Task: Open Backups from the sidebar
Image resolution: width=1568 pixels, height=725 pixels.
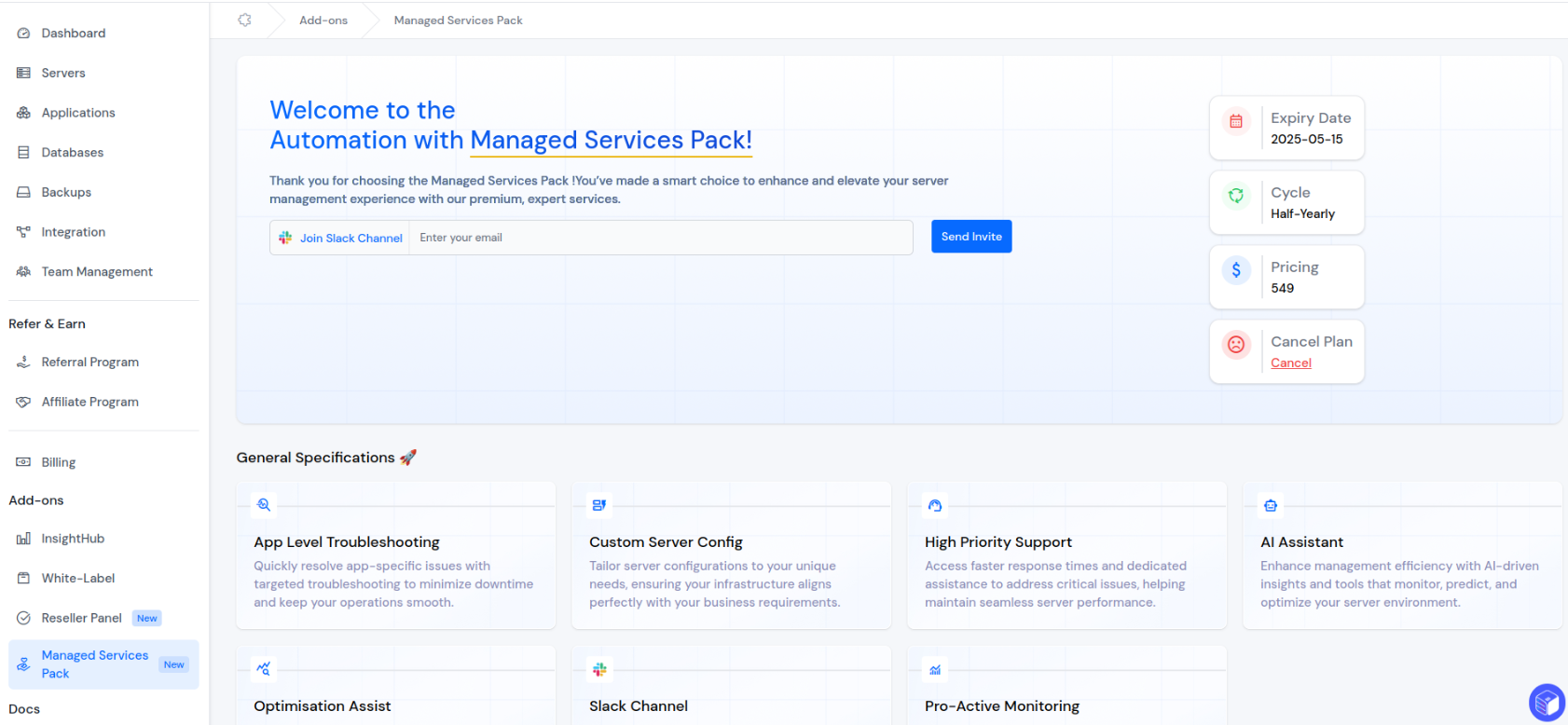Action: (x=103, y=192)
